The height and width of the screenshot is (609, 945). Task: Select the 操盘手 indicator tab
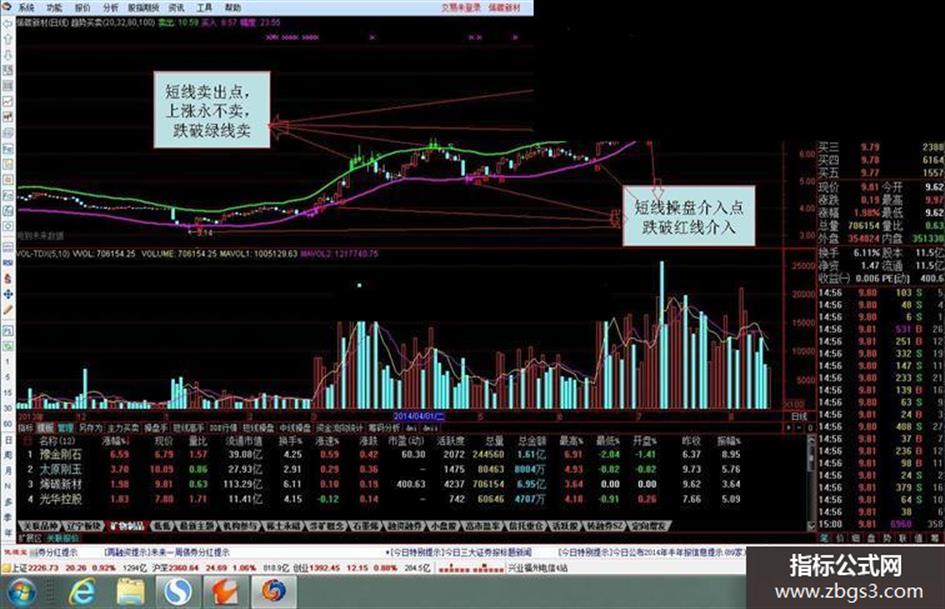156,428
